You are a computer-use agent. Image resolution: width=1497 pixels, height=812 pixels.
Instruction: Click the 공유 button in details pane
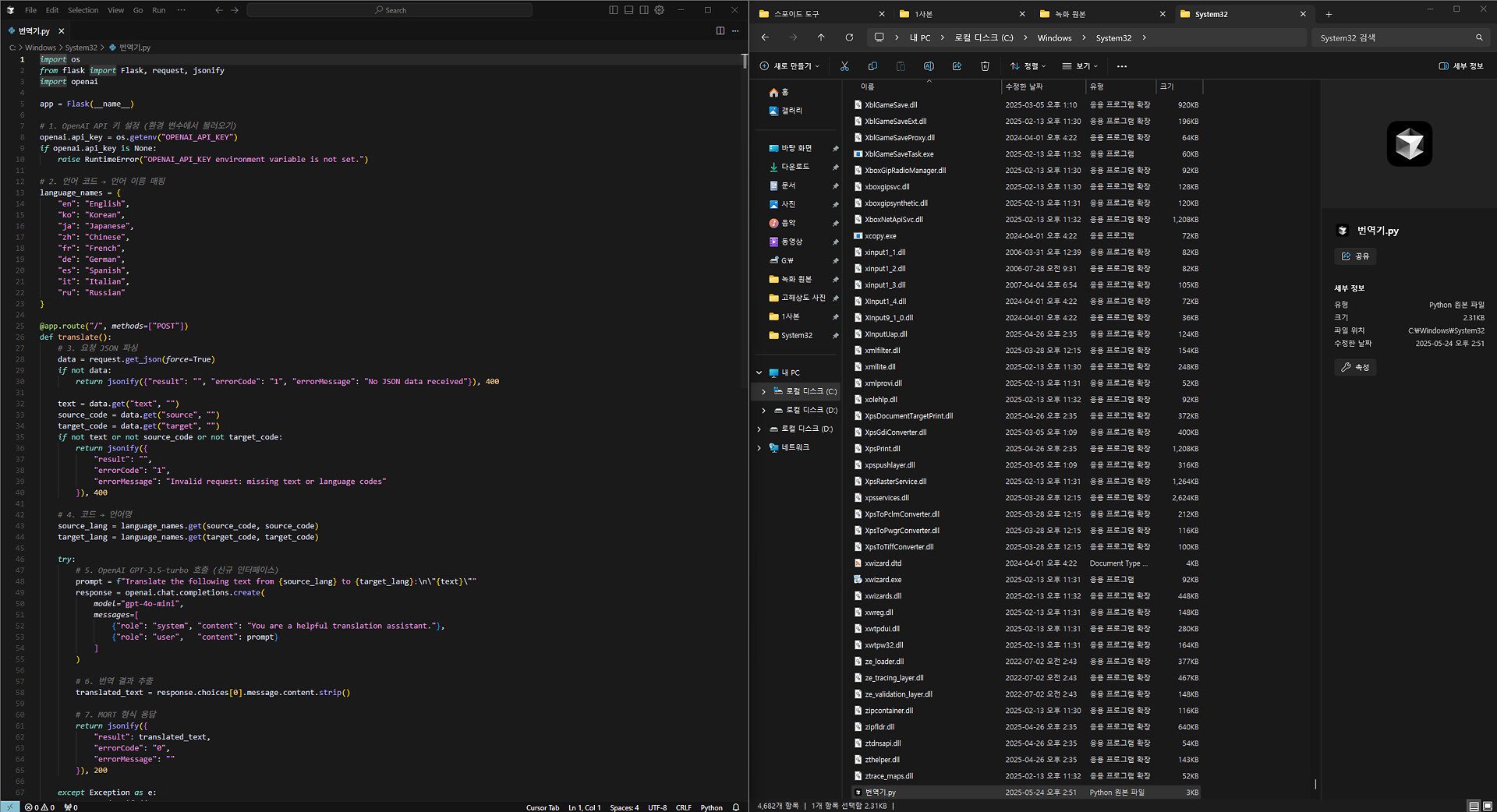tap(1355, 256)
